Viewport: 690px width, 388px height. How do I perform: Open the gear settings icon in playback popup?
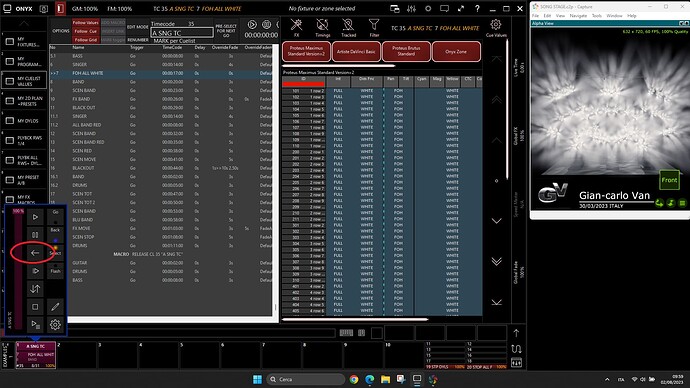coord(55,325)
